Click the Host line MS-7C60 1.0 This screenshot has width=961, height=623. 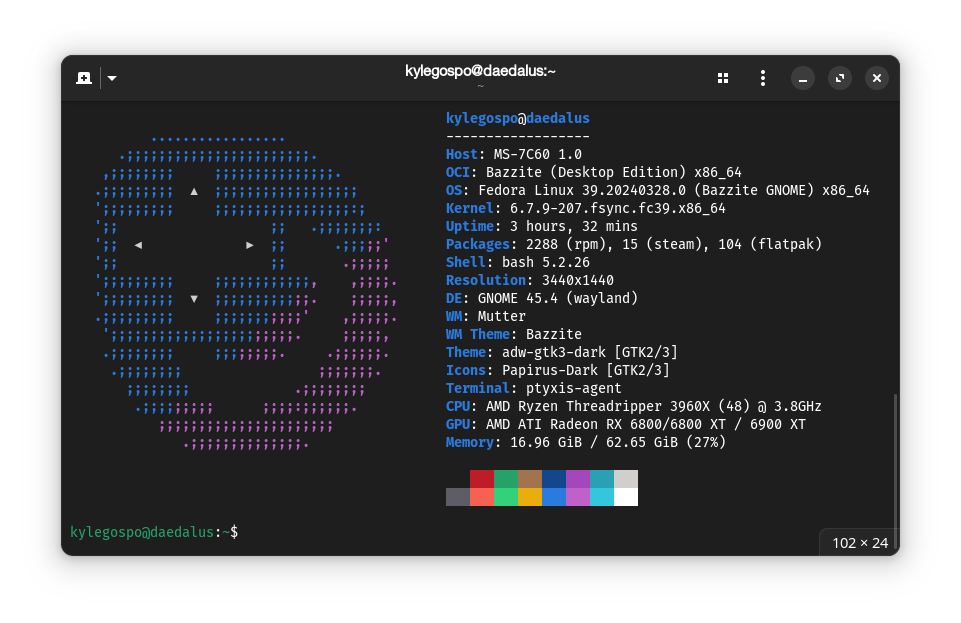pos(514,154)
